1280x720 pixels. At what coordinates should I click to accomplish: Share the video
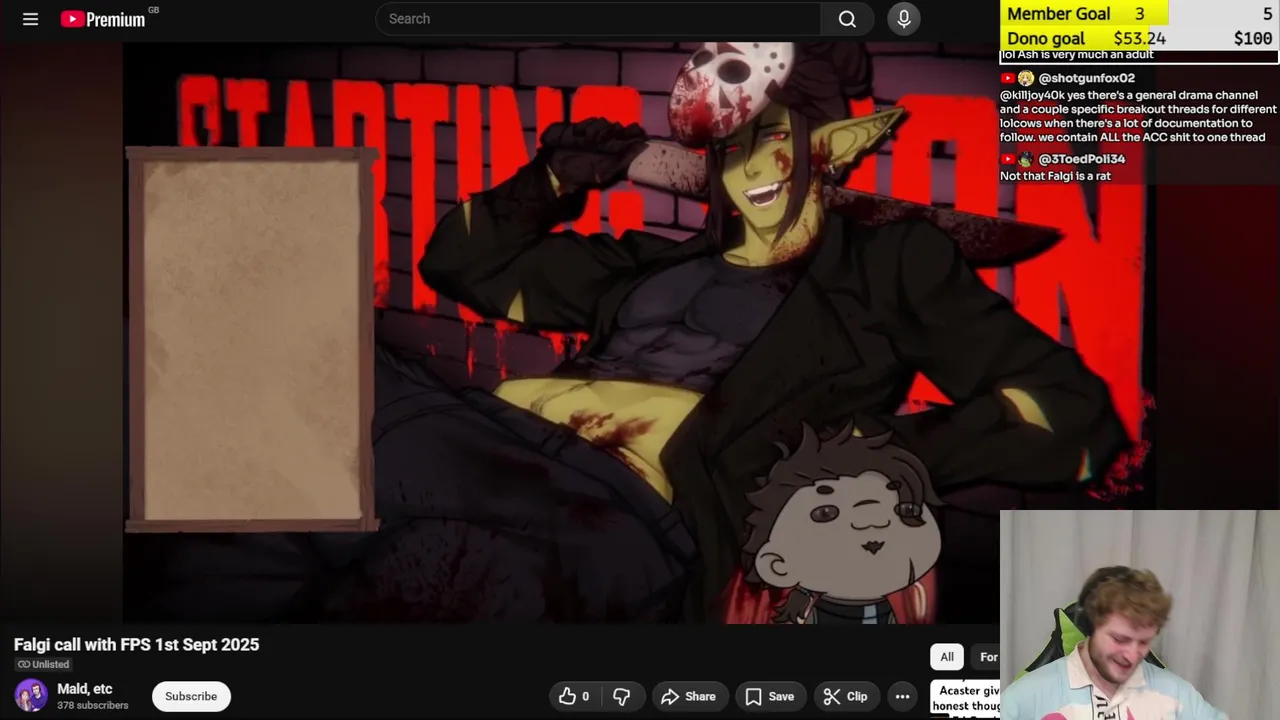pyautogui.click(x=688, y=696)
